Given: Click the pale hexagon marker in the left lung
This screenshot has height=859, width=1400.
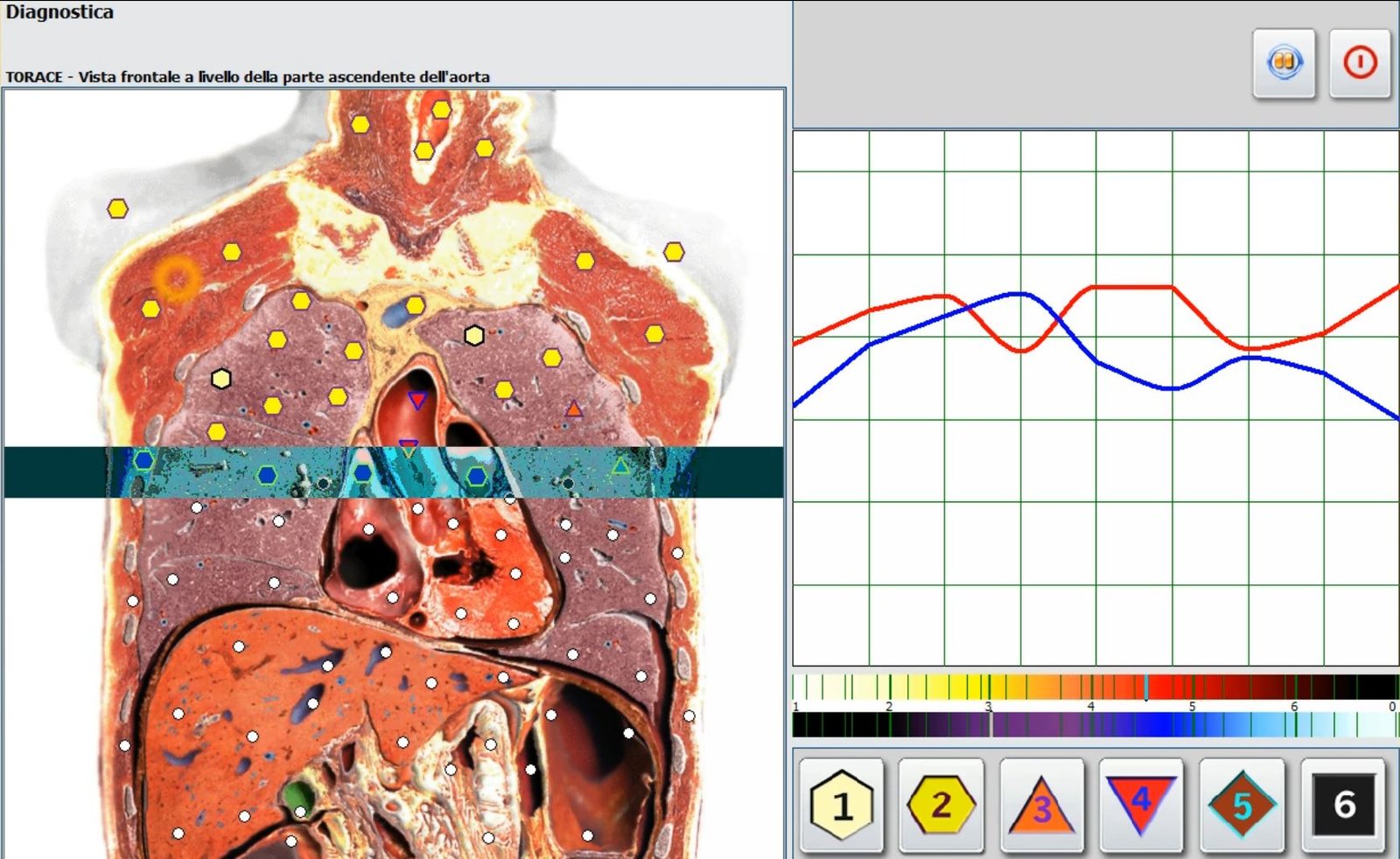Looking at the screenshot, I should pyautogui.click(x=221, y=379).
